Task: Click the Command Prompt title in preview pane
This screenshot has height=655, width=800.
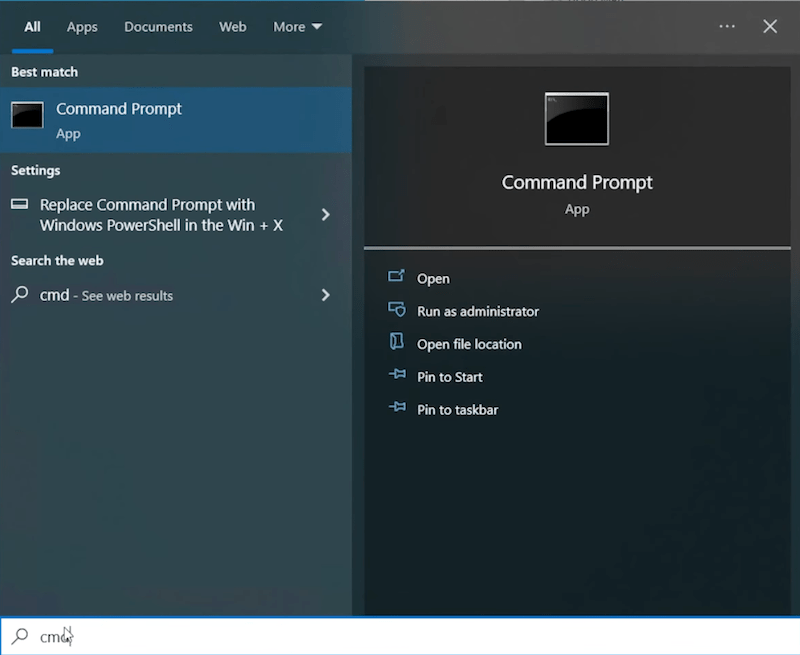Action: click(x=577, y=183)
